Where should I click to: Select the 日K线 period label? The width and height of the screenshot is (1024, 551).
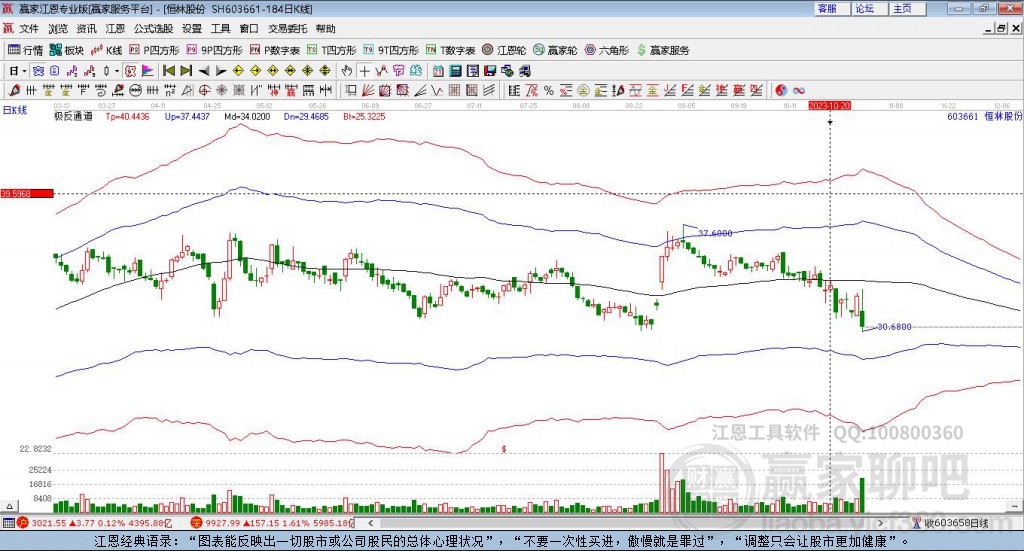(x=15, y=110)
